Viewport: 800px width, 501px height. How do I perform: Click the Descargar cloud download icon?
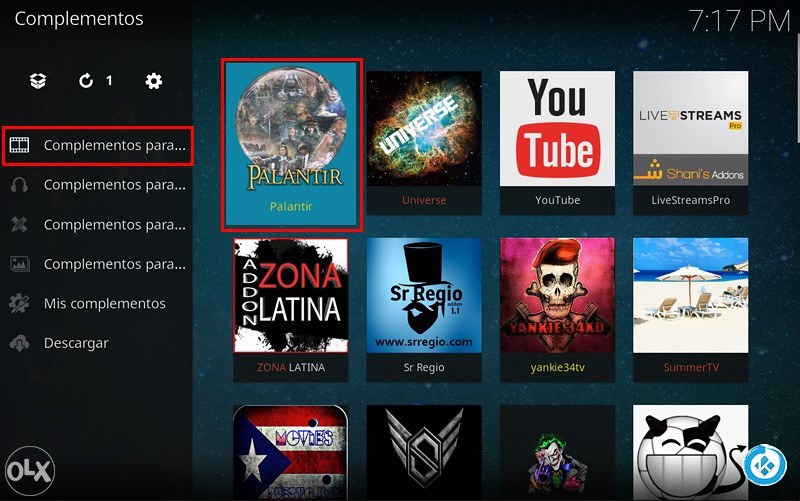19,343
